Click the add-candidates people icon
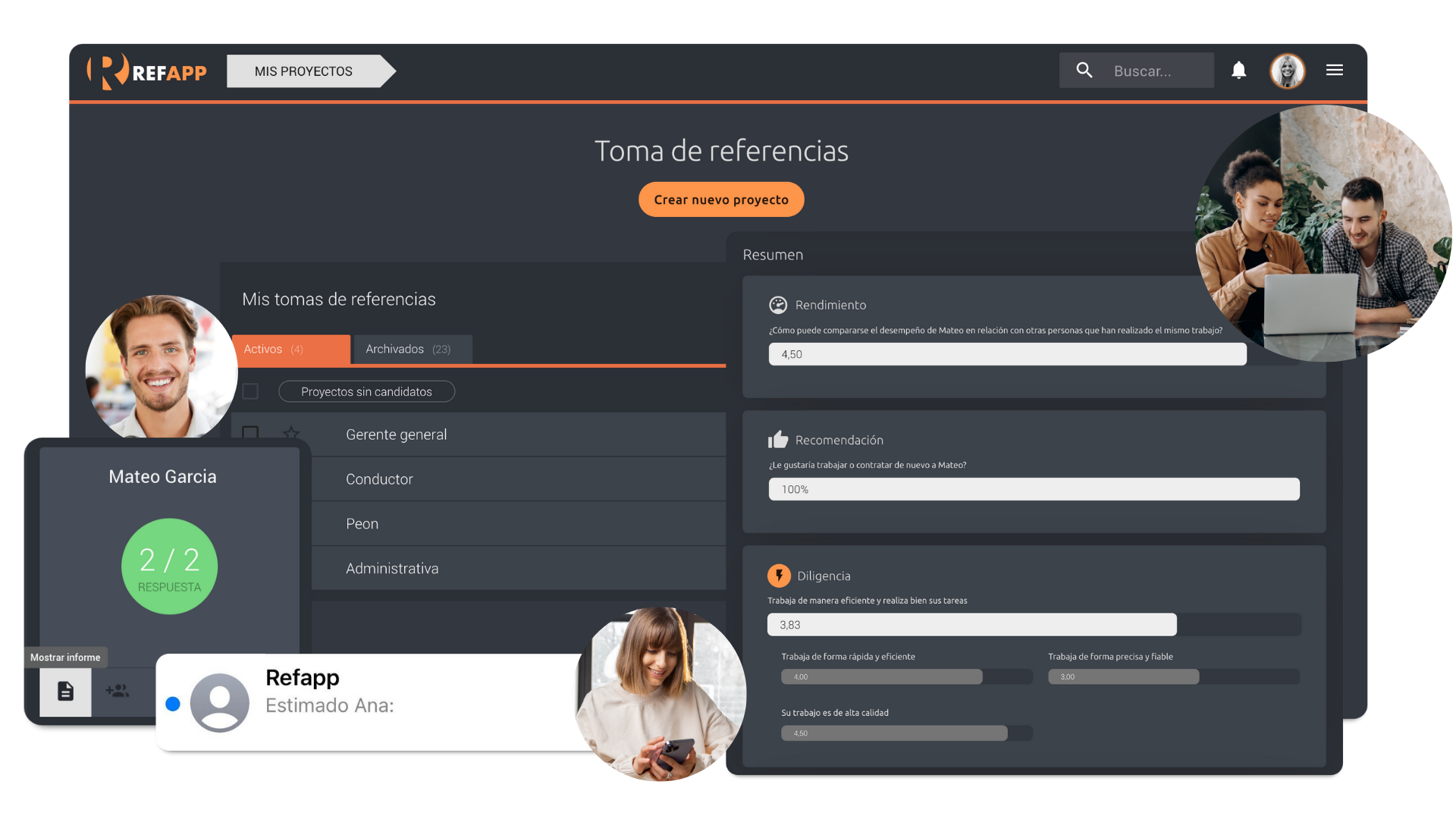 (118, 692)
